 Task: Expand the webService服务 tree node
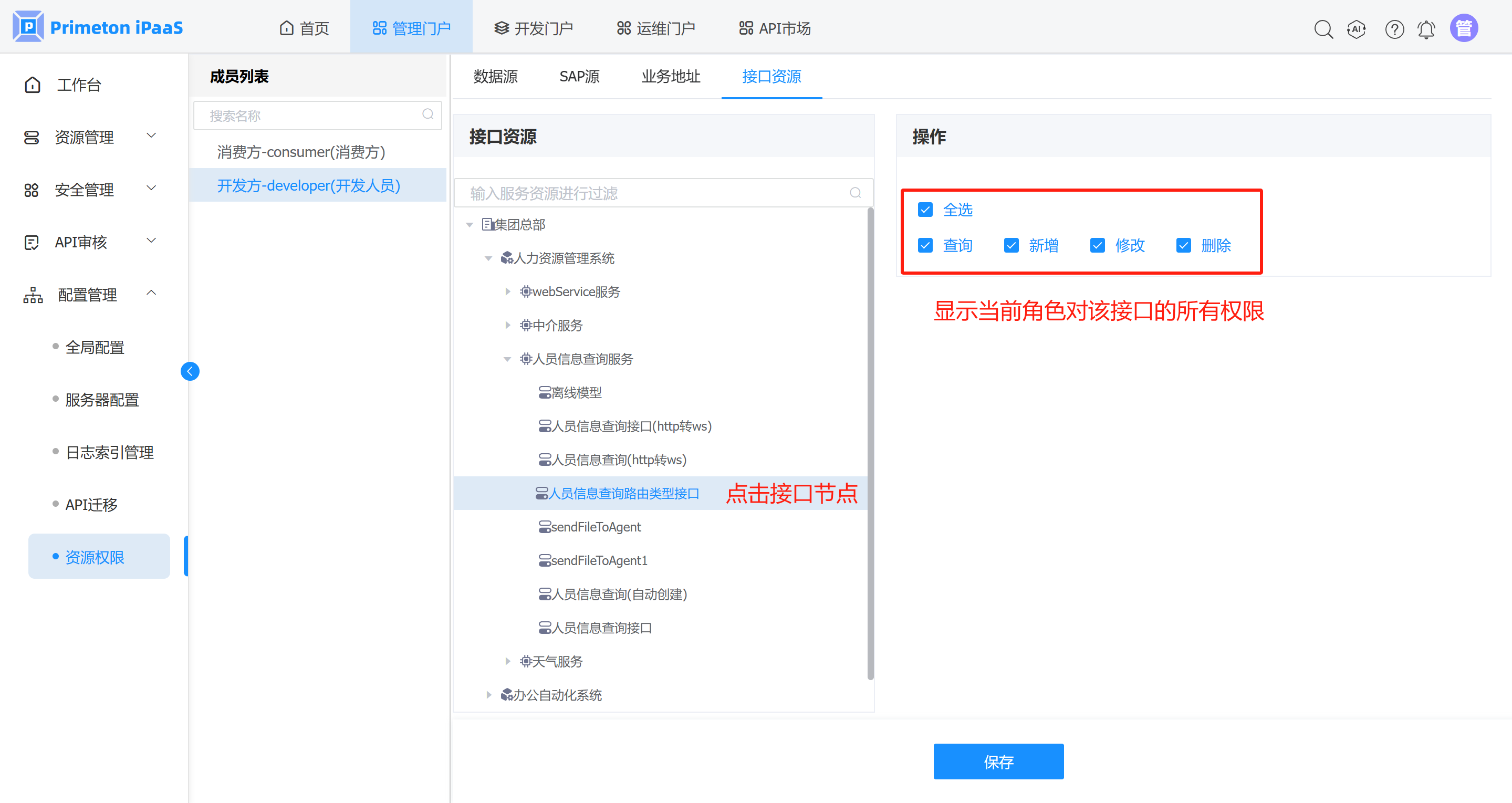pos(508,291)
